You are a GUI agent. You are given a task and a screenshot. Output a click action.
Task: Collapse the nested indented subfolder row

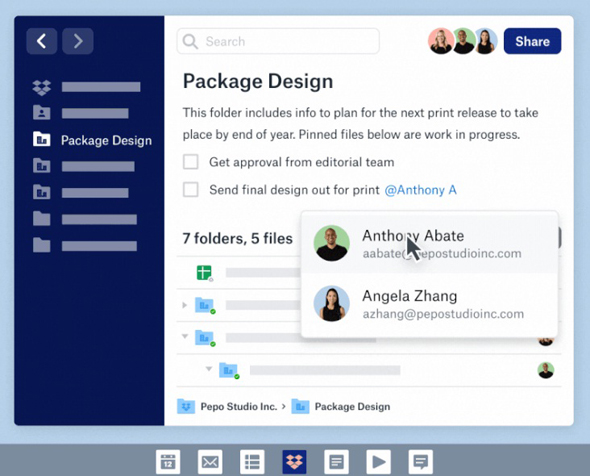click(209, 369)
